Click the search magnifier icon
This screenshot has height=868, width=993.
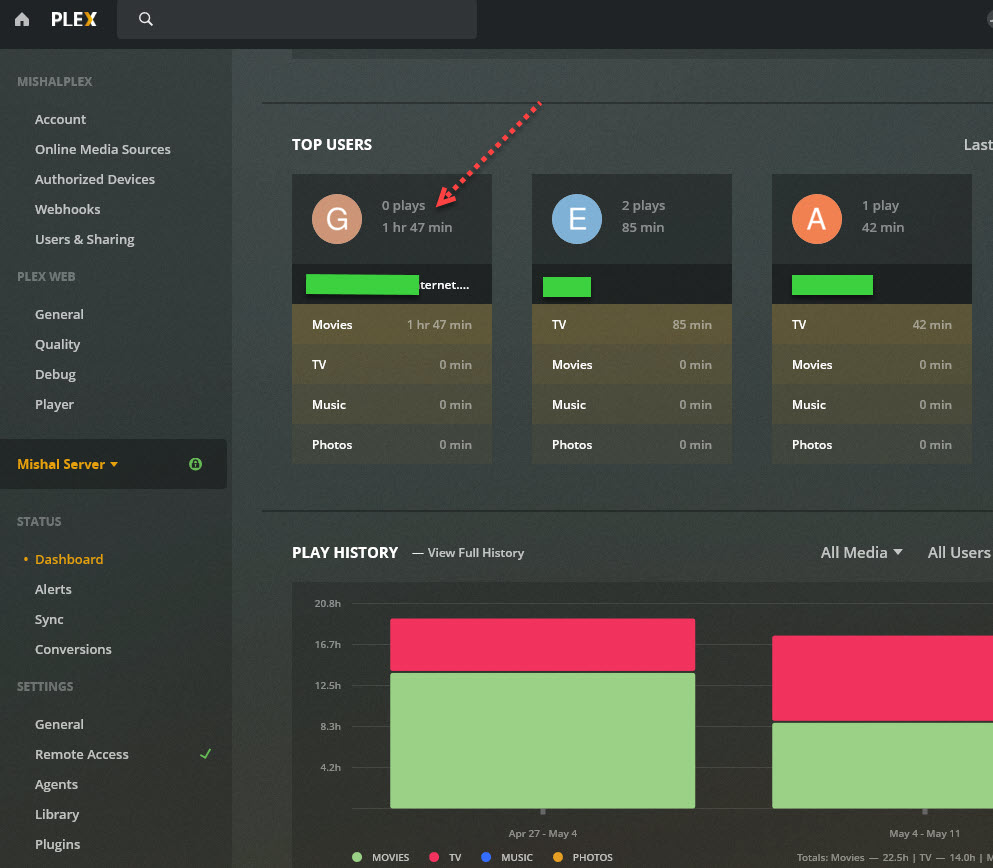pos(146,19)
